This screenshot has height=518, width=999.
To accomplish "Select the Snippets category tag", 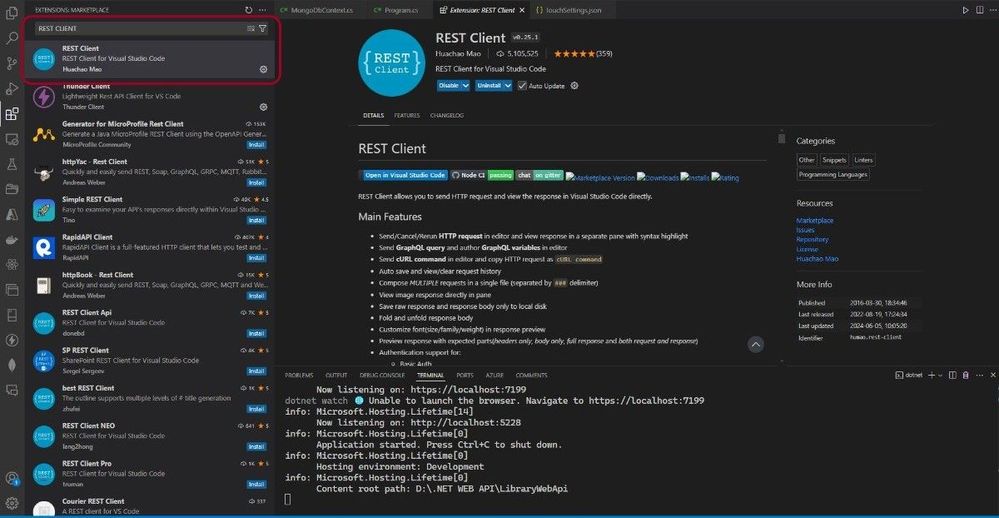I will tap(834, 160).
